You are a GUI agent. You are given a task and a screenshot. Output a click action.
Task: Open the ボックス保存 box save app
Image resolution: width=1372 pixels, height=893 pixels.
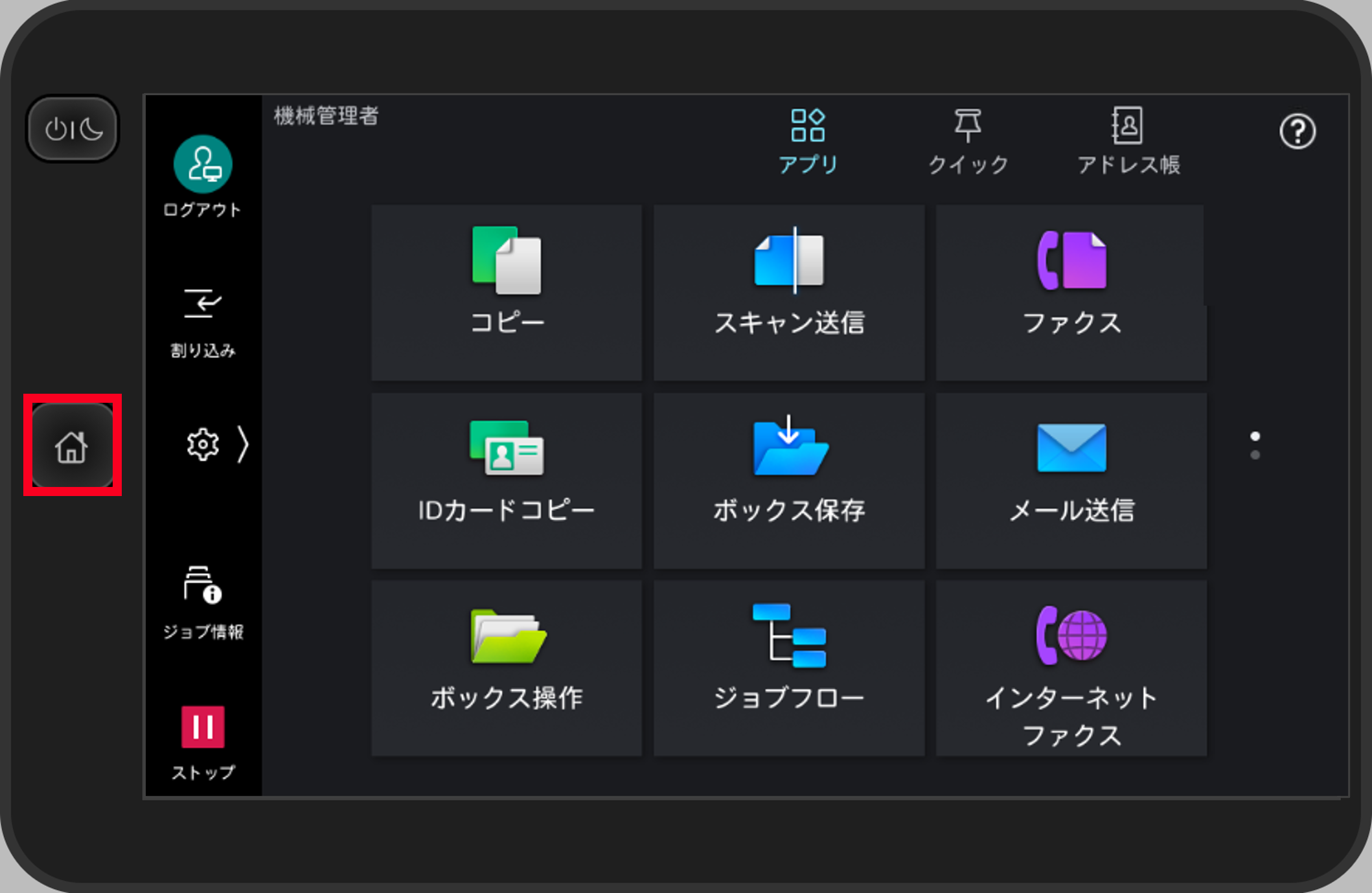pyautogui.click(x=789, y=480)
